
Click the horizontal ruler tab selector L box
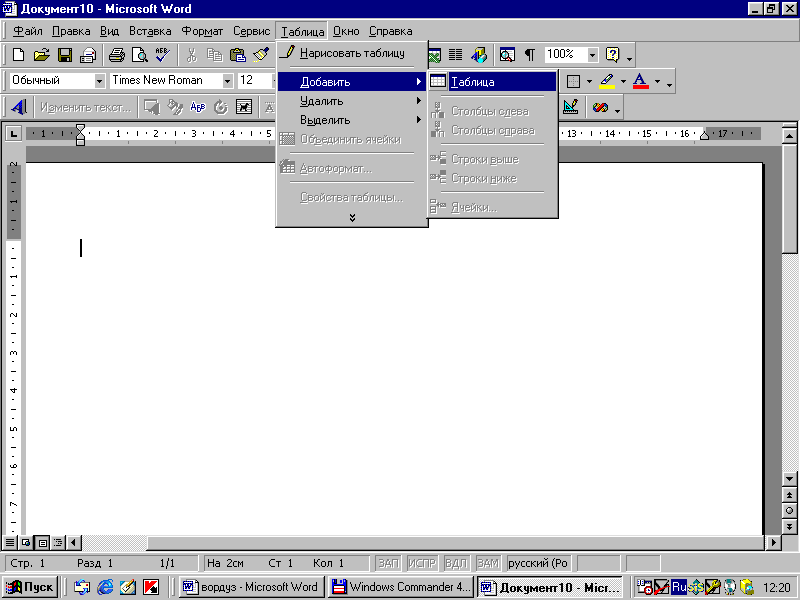point(13,134)
